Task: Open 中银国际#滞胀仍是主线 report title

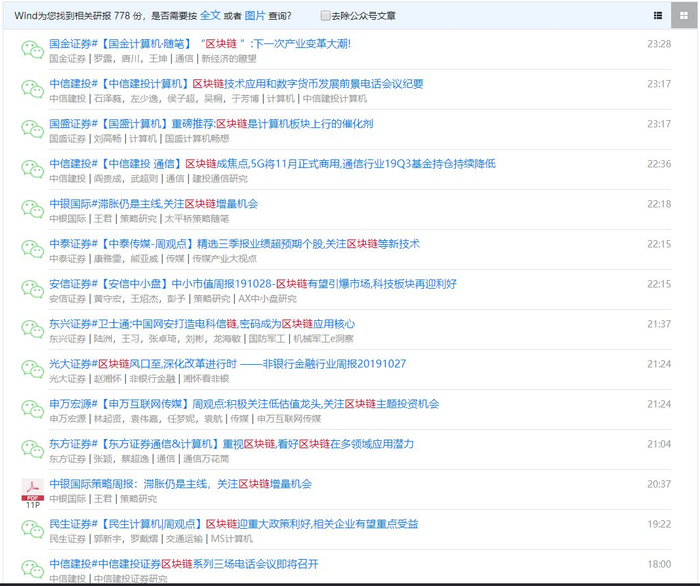Action: pos(154,204)
